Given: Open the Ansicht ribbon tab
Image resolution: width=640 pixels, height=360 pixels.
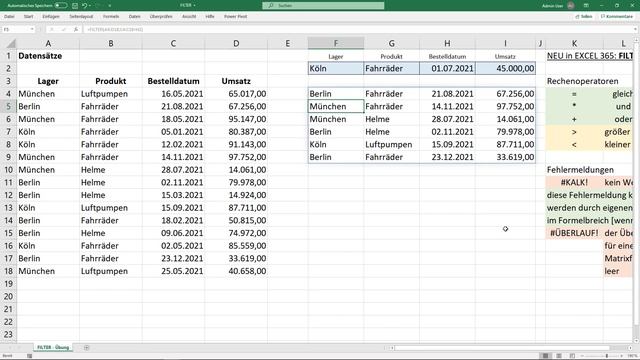Looking at the screenshot, I should click(189, 16).
